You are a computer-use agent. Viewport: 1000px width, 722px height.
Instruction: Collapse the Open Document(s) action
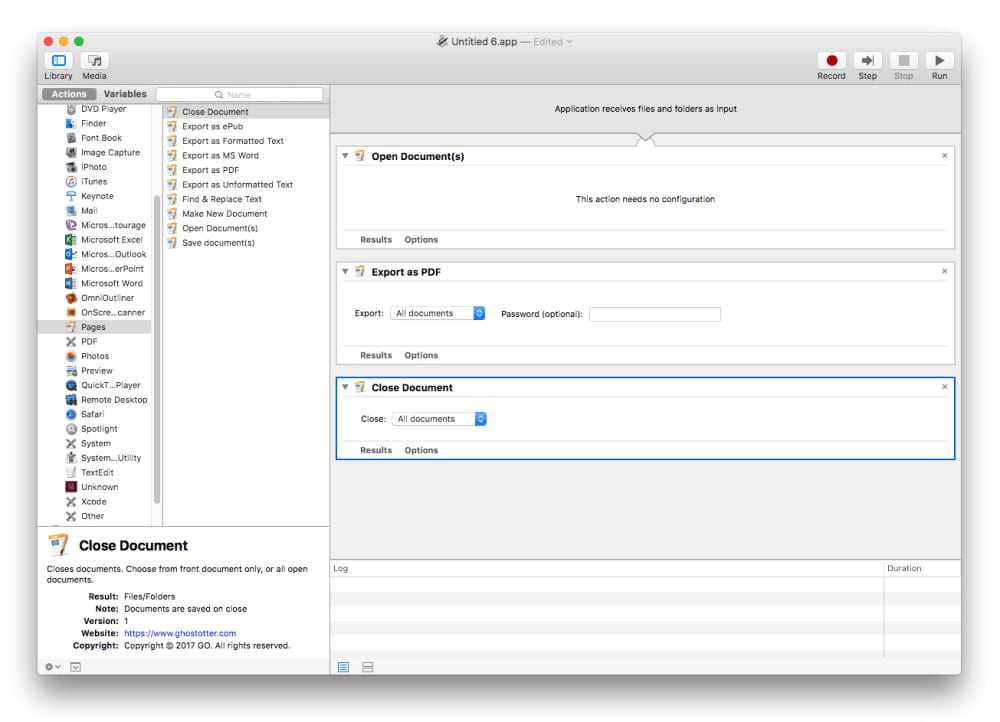[345, 156]
